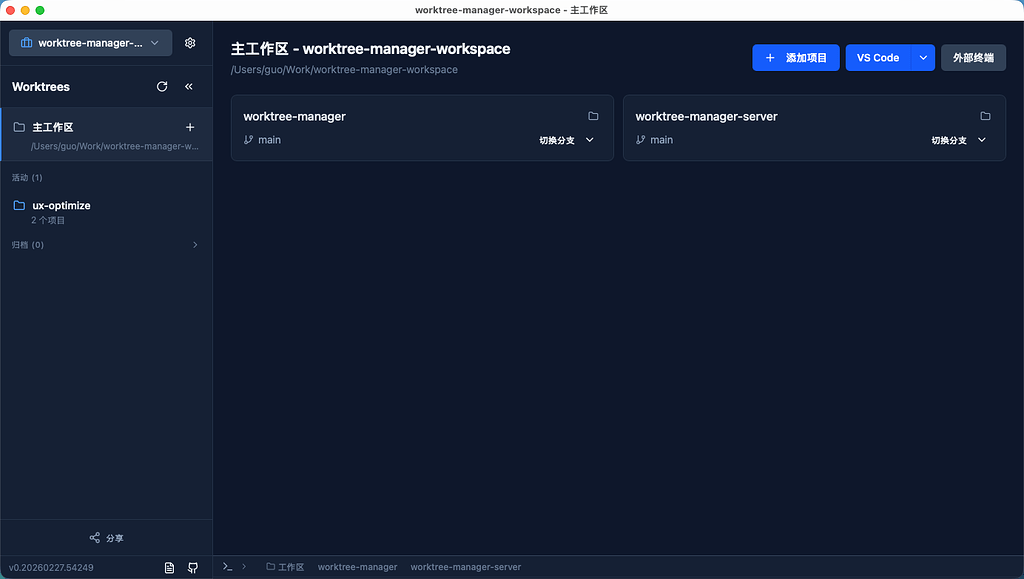Click the share icon in sidebar
This screenshot has width=1024, height=579.
click(x=95, y=537)
